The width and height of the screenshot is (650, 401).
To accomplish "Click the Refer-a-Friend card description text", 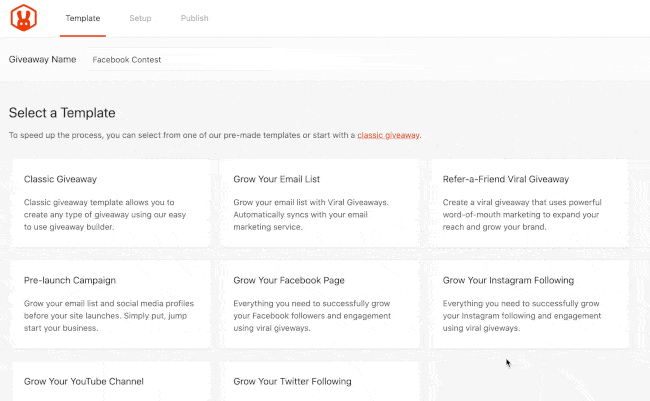I will tap(522, 214).
